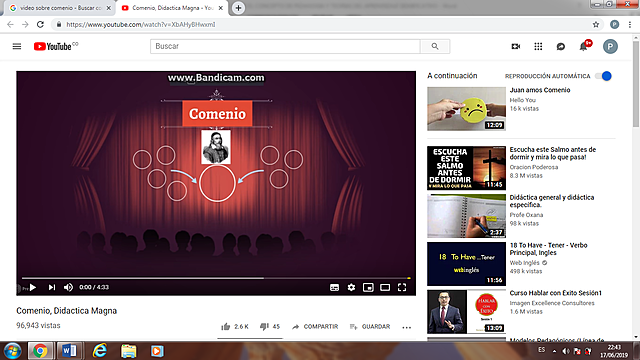
Task: Open the taskbar clock showing 22:43
Action: point(614,351)
